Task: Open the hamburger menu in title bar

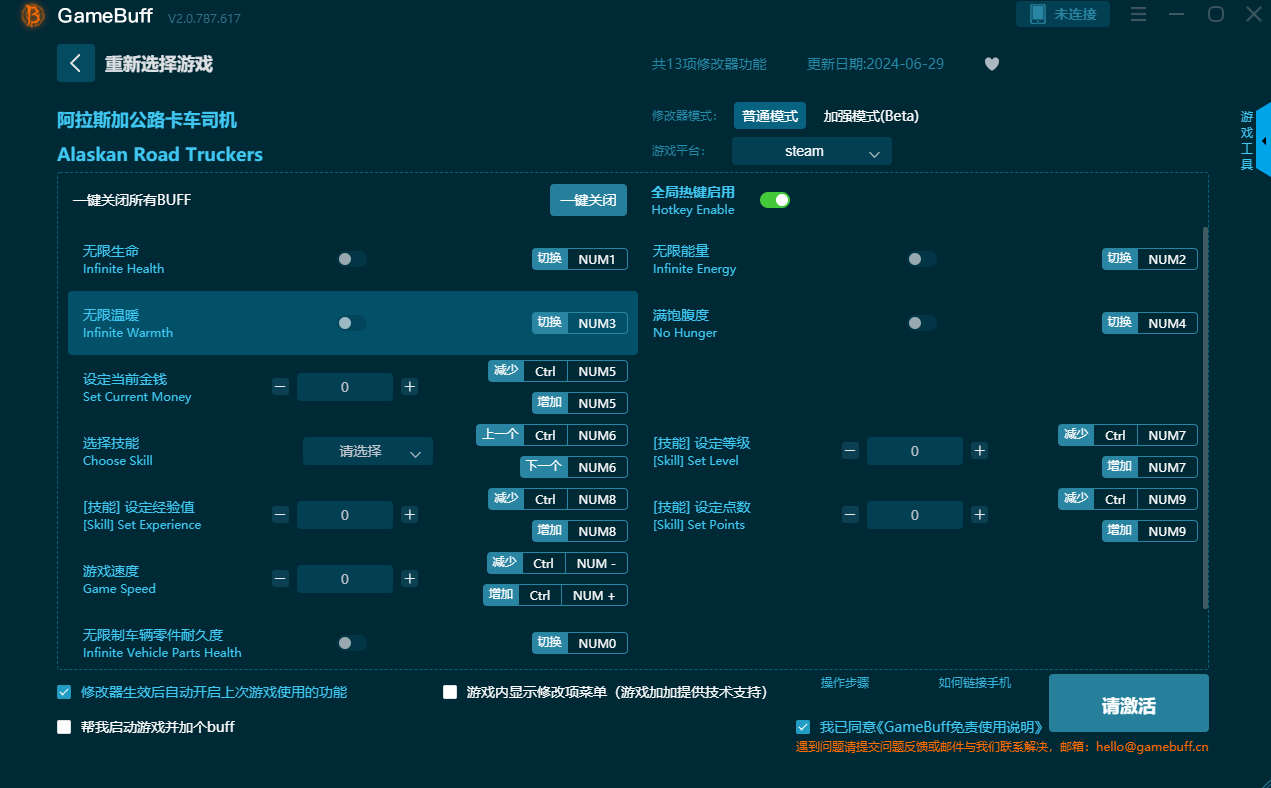Action: point(1138,14)
